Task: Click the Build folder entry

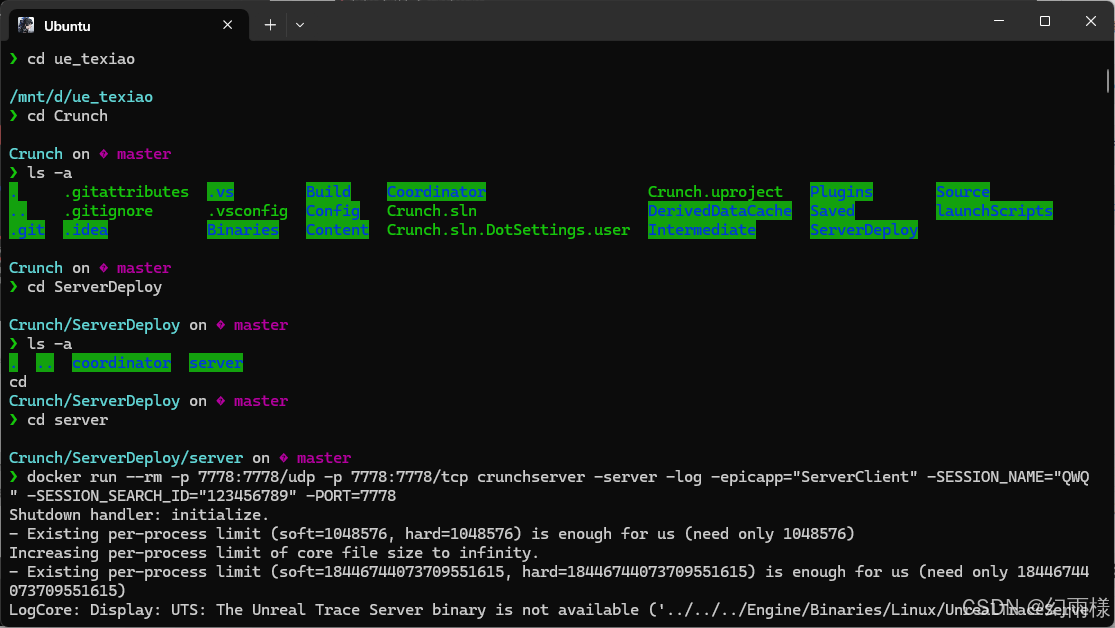Action: coord(329,192)
